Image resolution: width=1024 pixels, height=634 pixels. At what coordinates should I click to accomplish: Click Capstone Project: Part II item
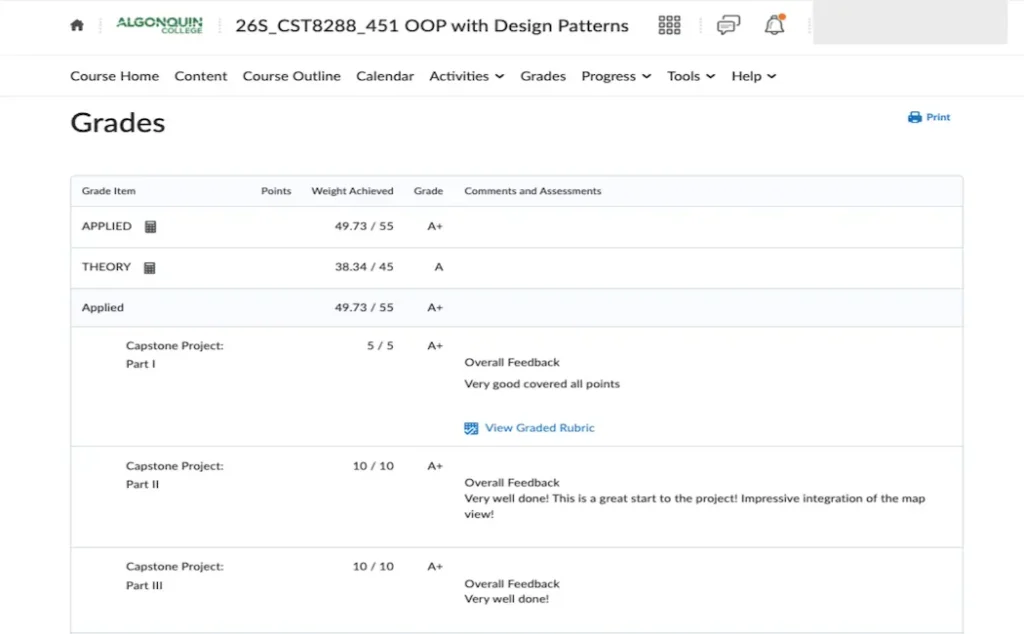(x=174, y=475)
